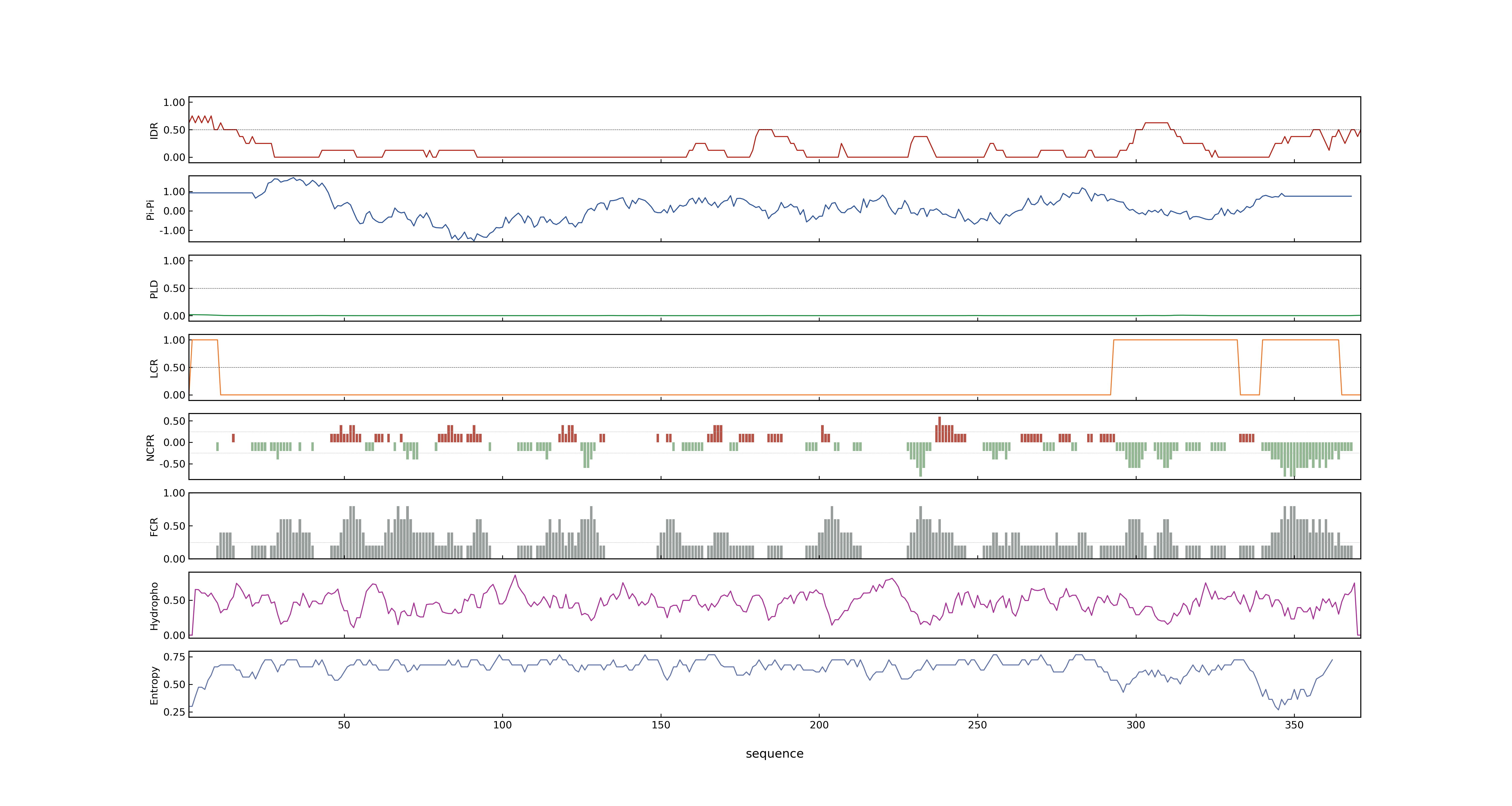Click the 0.00 tick on LCR panel
The height and width of the screenshot is (806, 1512).
(174, 395)
